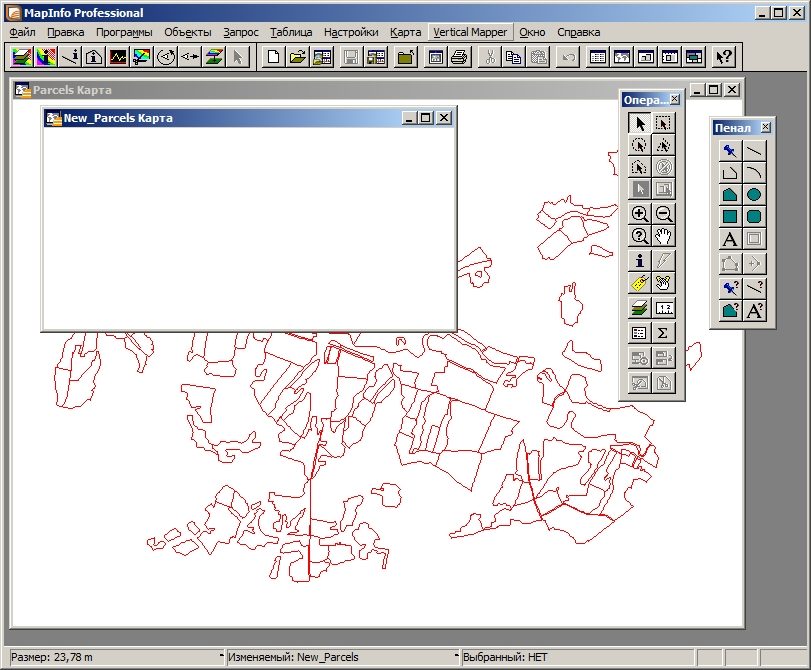Choose the Text tool A in Пенал

(729, 239)
